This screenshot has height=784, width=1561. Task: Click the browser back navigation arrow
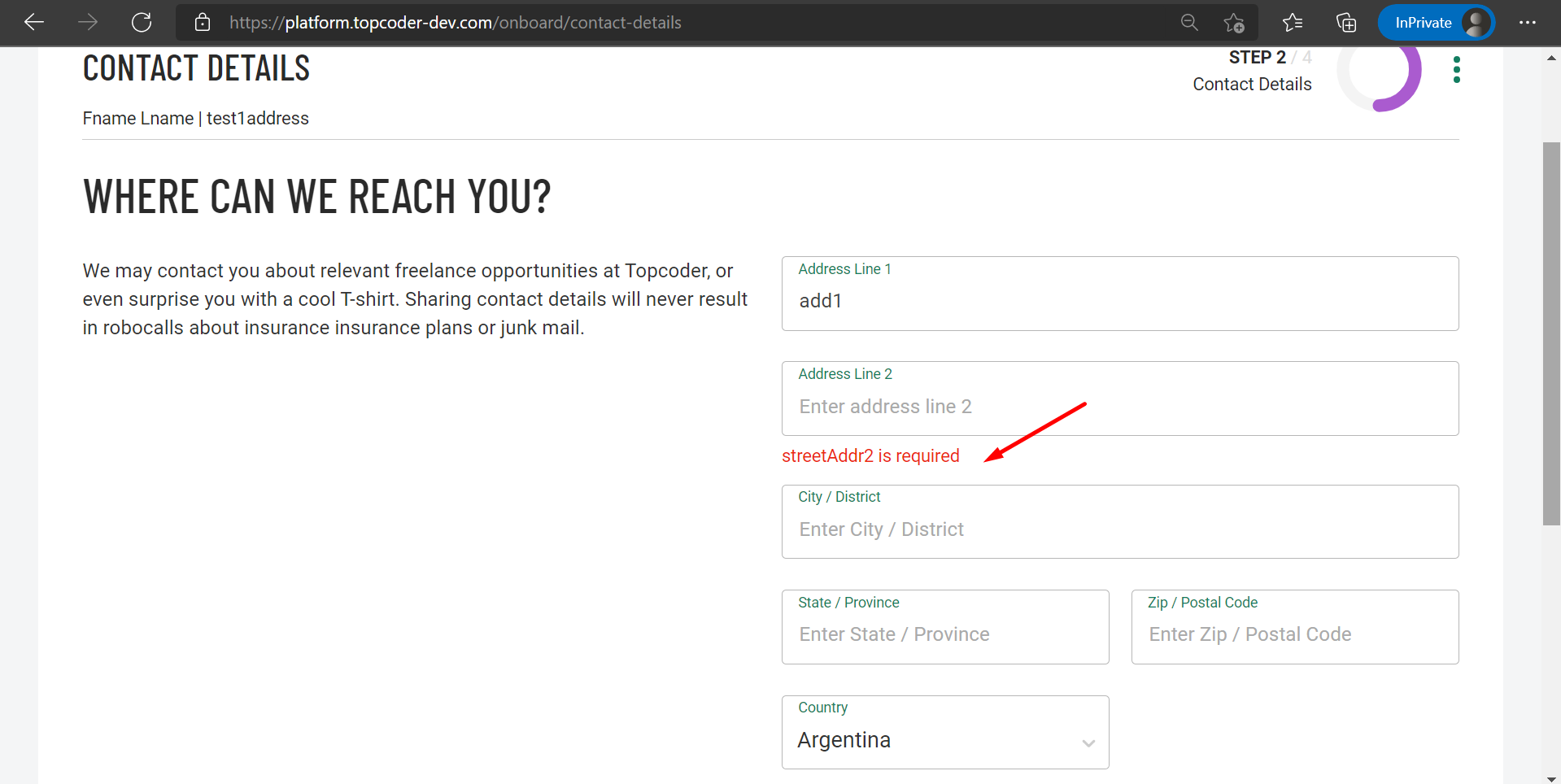pyautogui.click(x=33, y=22)
